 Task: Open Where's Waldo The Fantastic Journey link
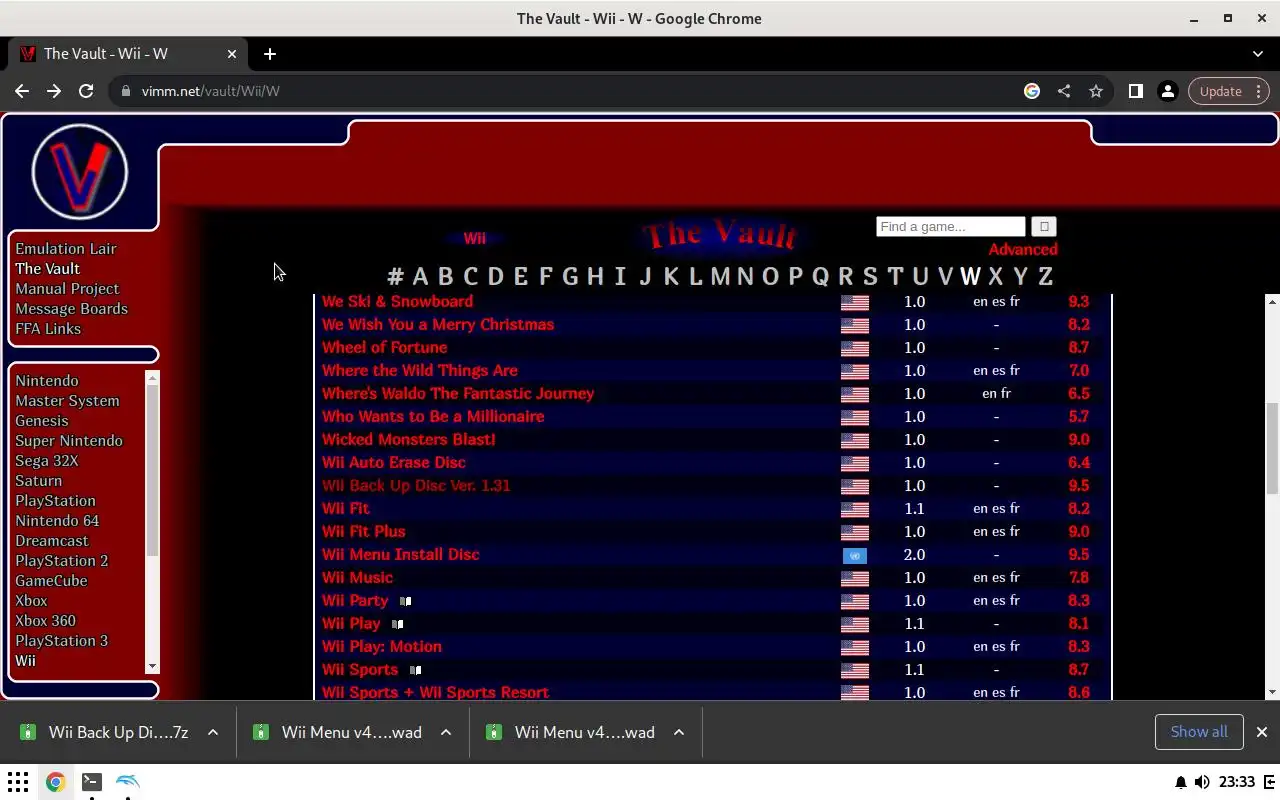(x=458, y=394)
